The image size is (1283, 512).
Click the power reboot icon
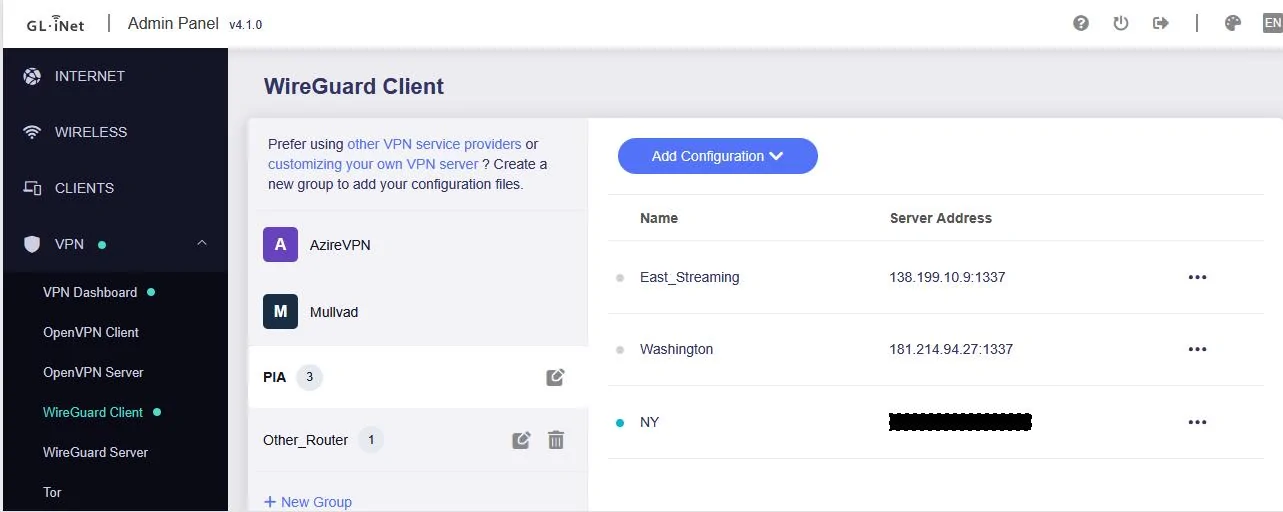[1121, 23]
